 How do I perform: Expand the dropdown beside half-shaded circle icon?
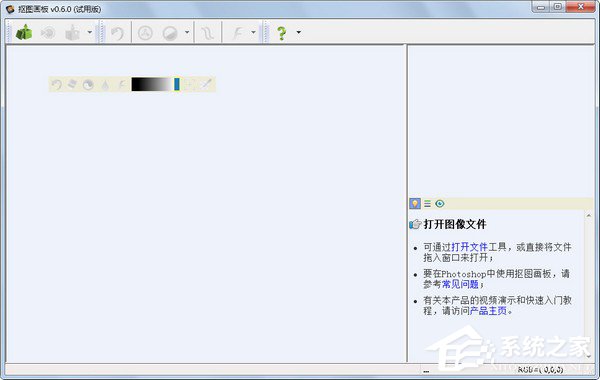187,32
